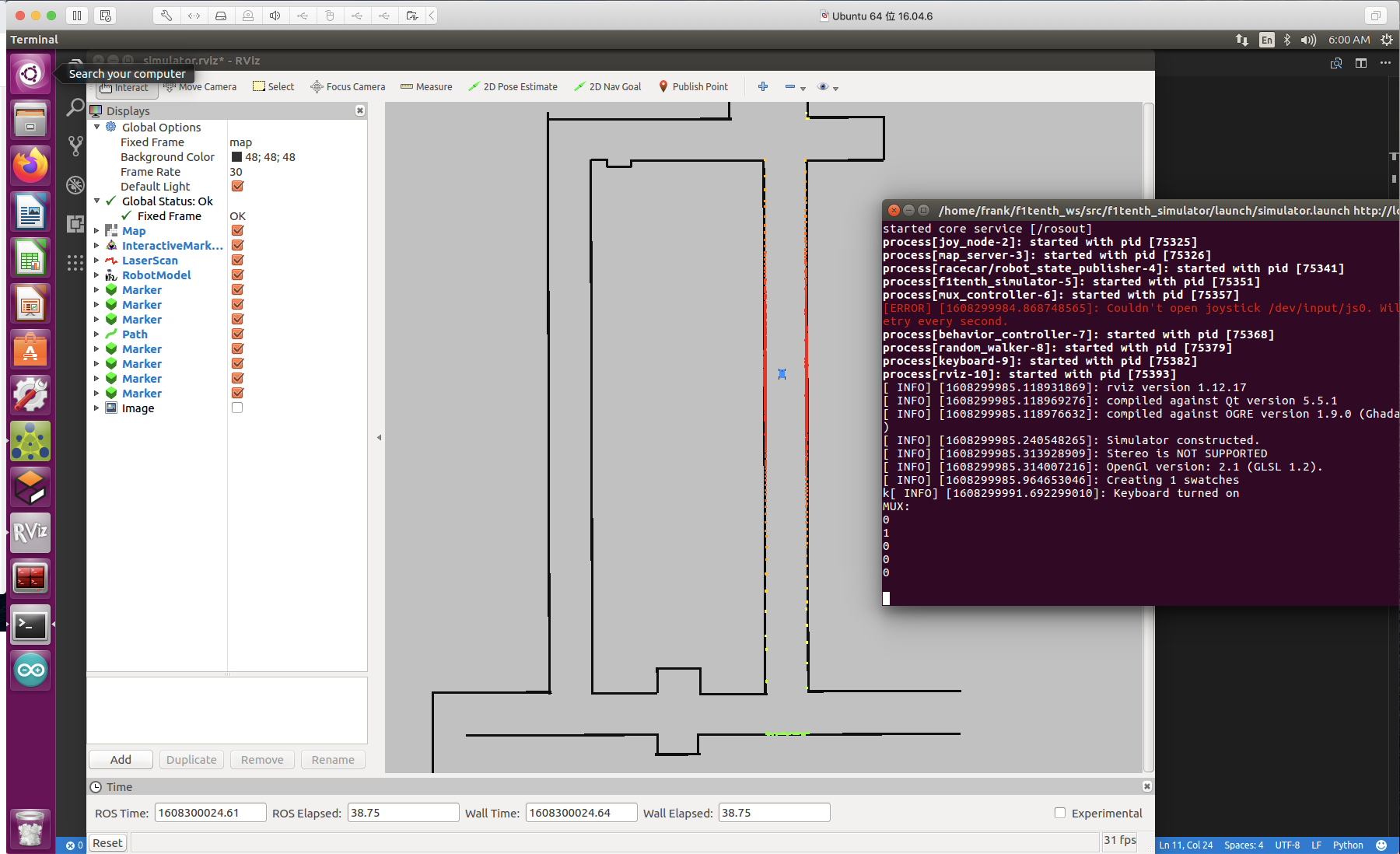Open LibreOffice Impress from the launcher

tap(30, 303)
